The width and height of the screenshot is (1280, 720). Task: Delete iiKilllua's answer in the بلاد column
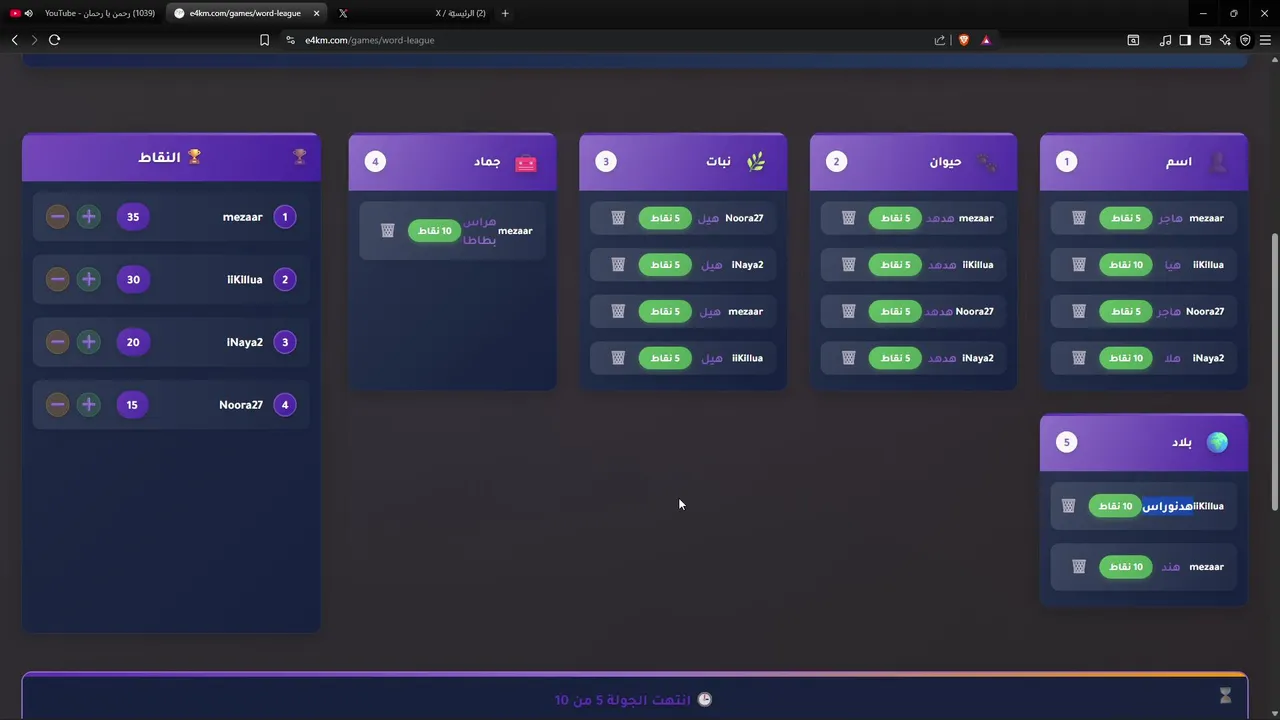1068,506
